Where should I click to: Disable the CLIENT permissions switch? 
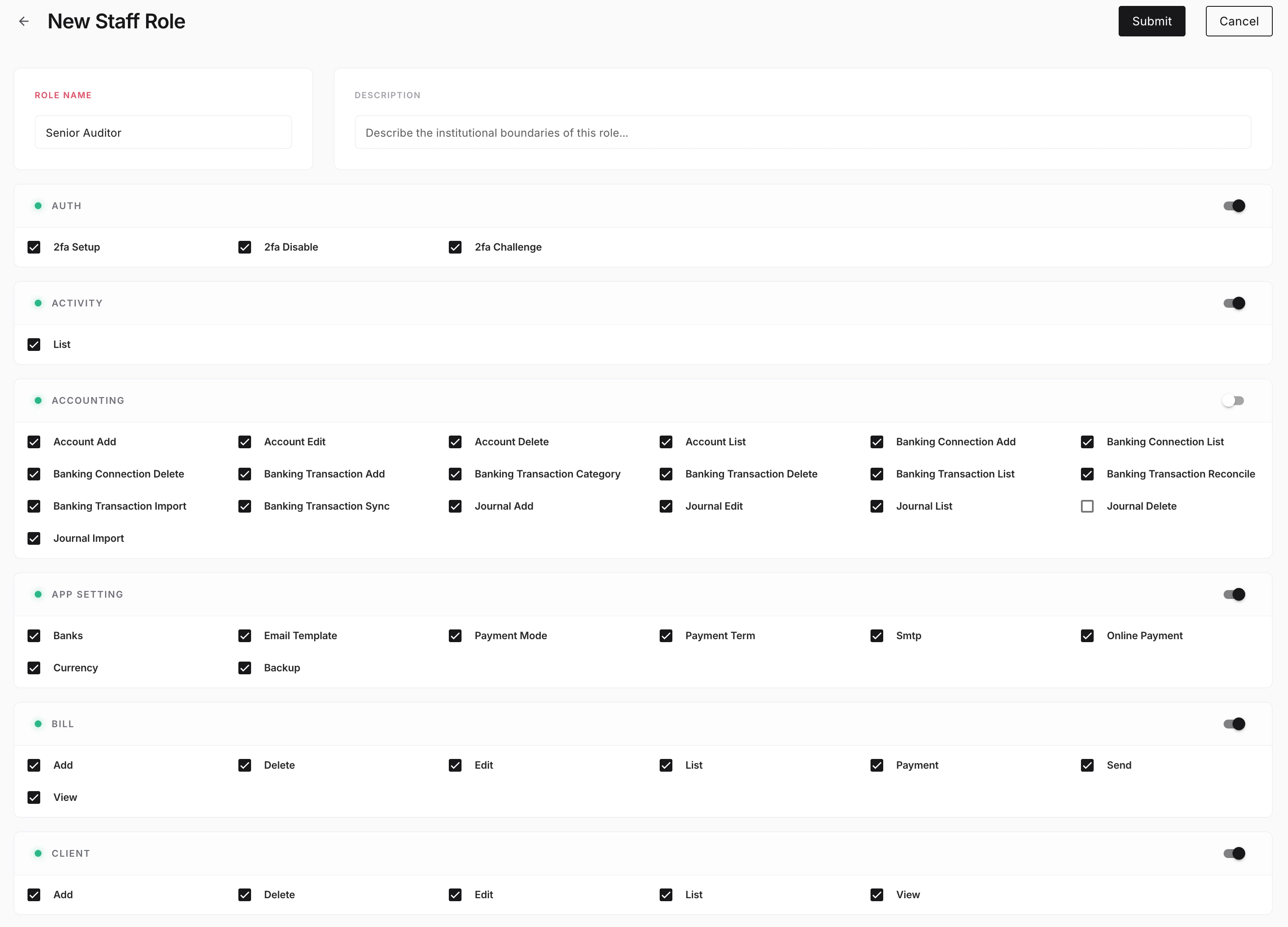pos(1235,853)
